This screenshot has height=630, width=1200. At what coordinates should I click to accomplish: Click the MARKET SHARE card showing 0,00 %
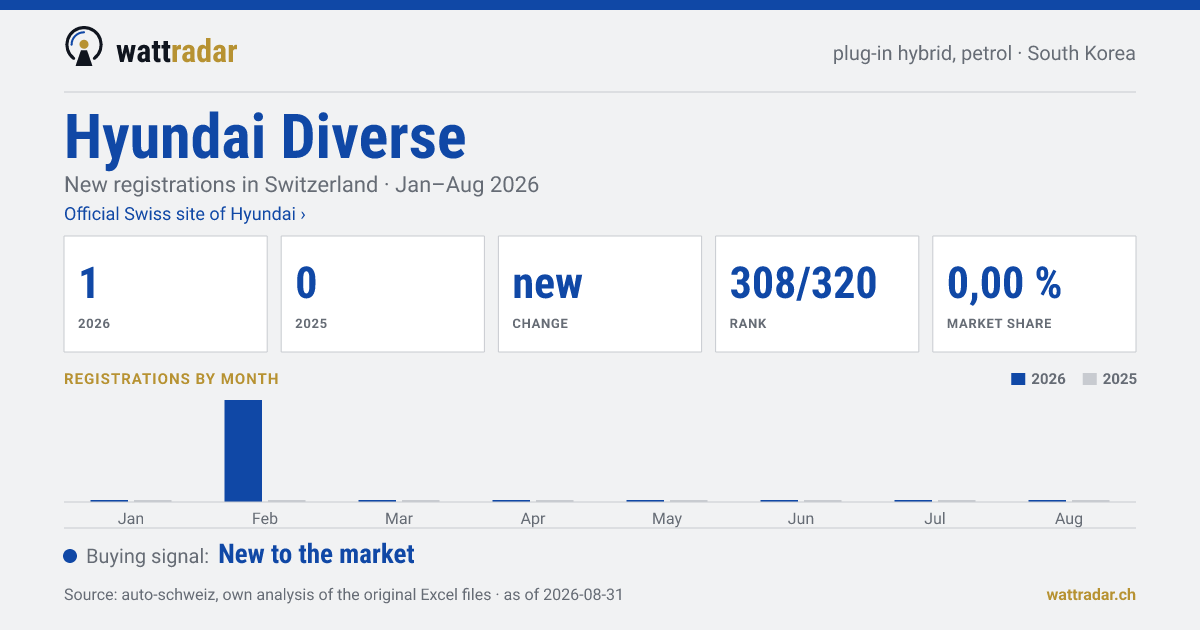pos(1034,294)
